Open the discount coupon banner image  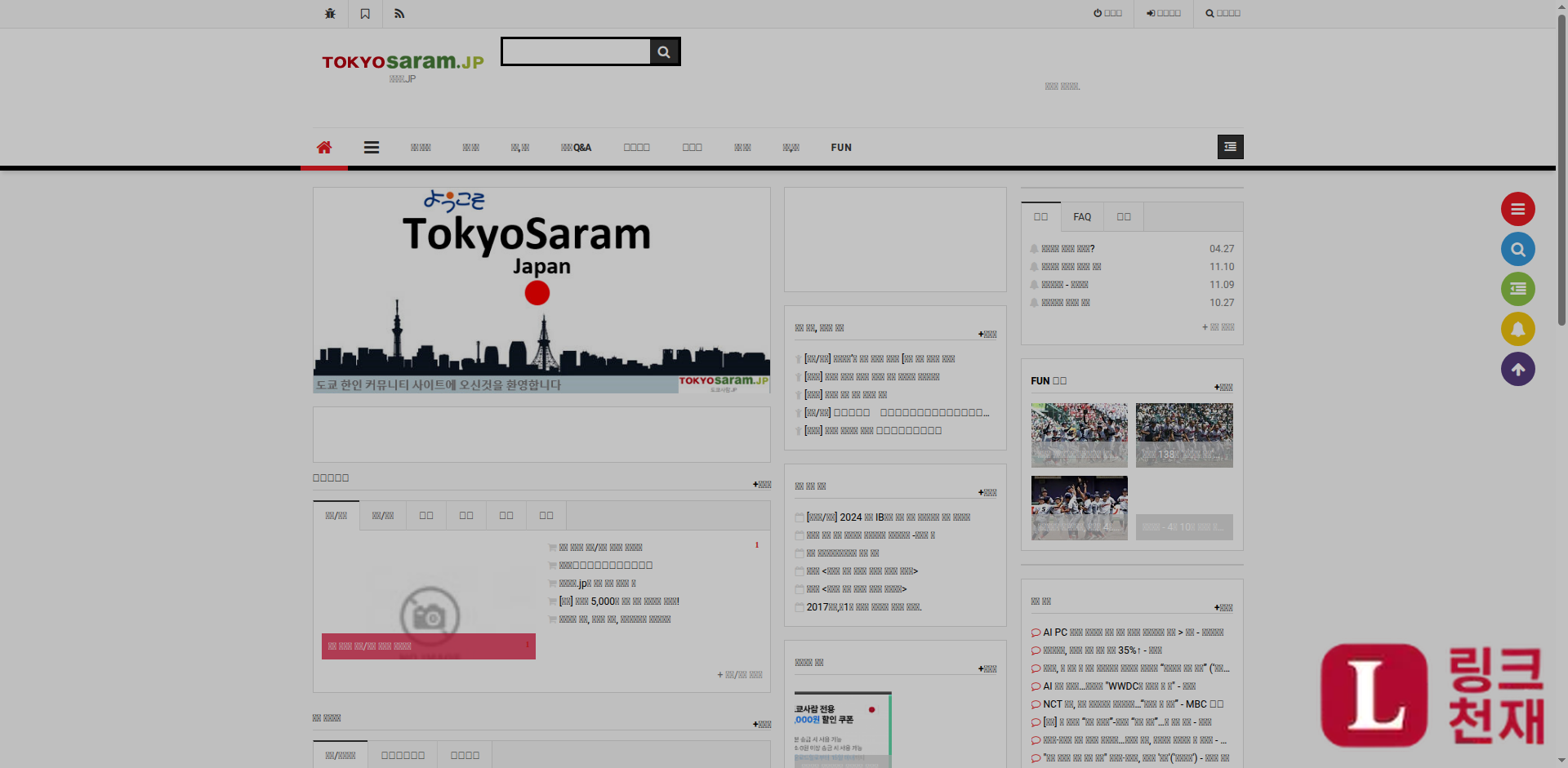[843, 730]
